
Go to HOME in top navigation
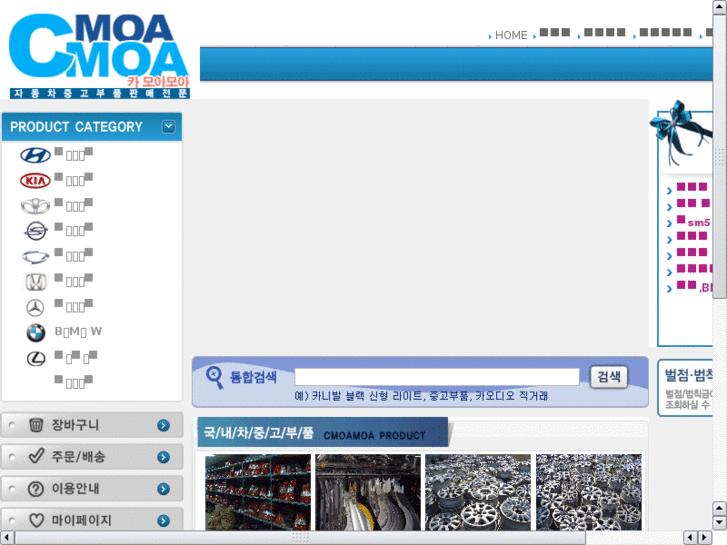pyautogui.click(x=511, y=35)
